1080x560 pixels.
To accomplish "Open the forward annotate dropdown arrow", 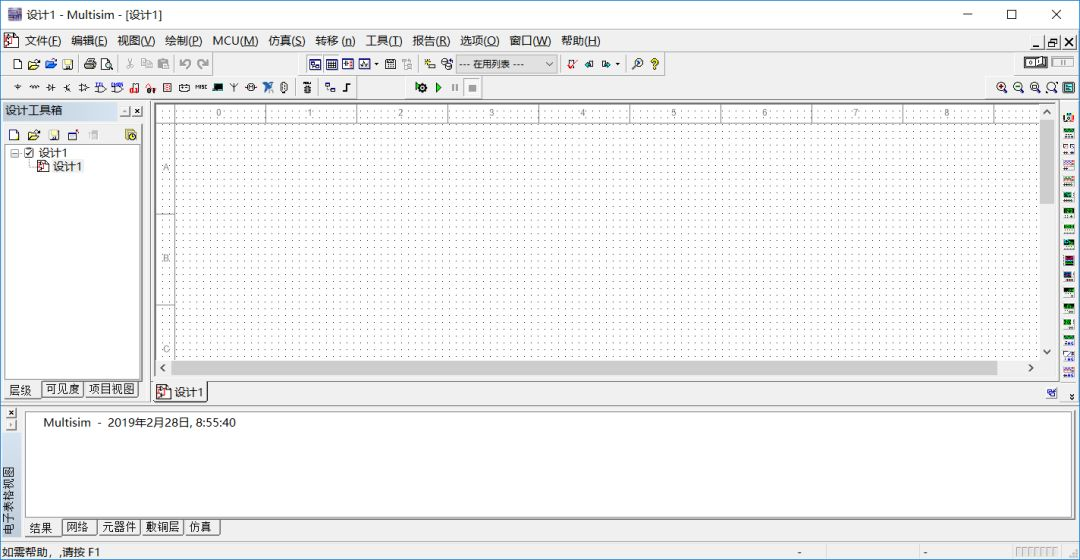I will point(617,64).
